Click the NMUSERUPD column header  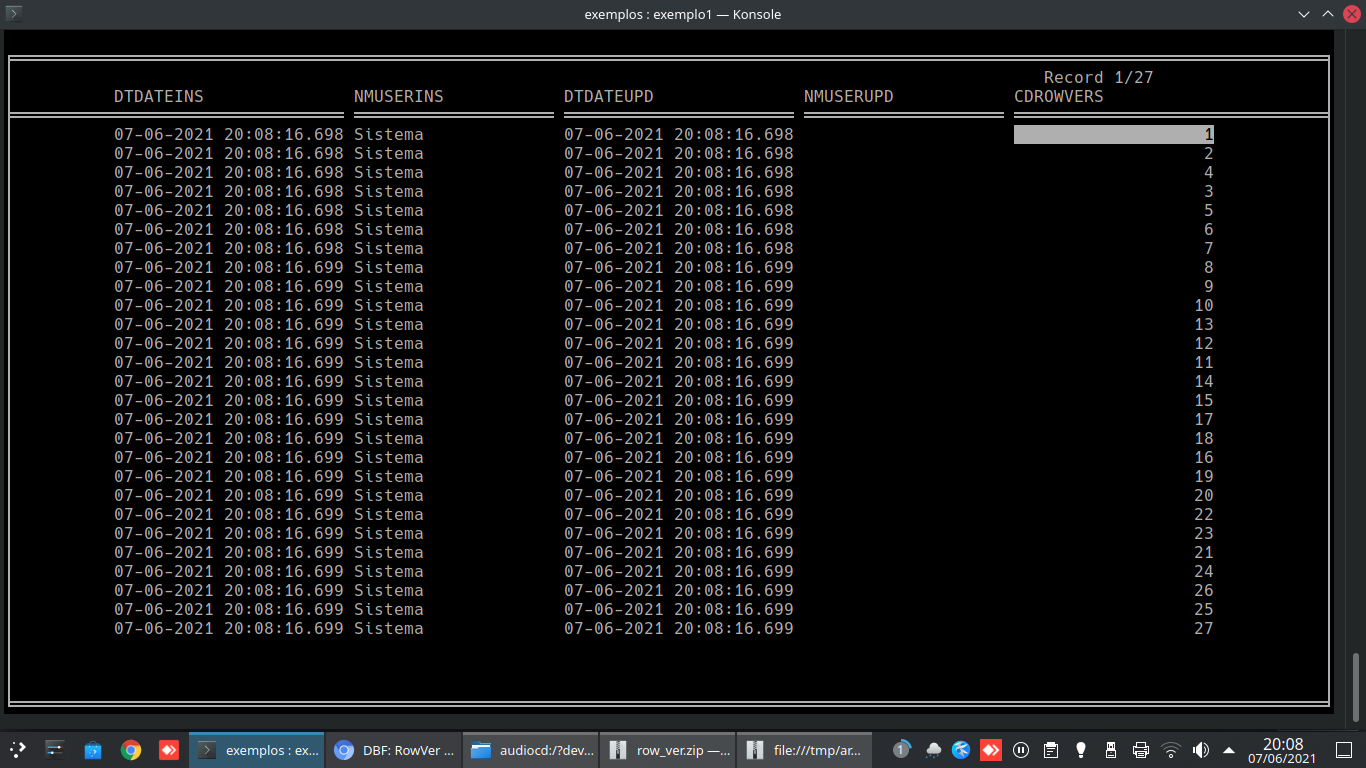(849, 97)
